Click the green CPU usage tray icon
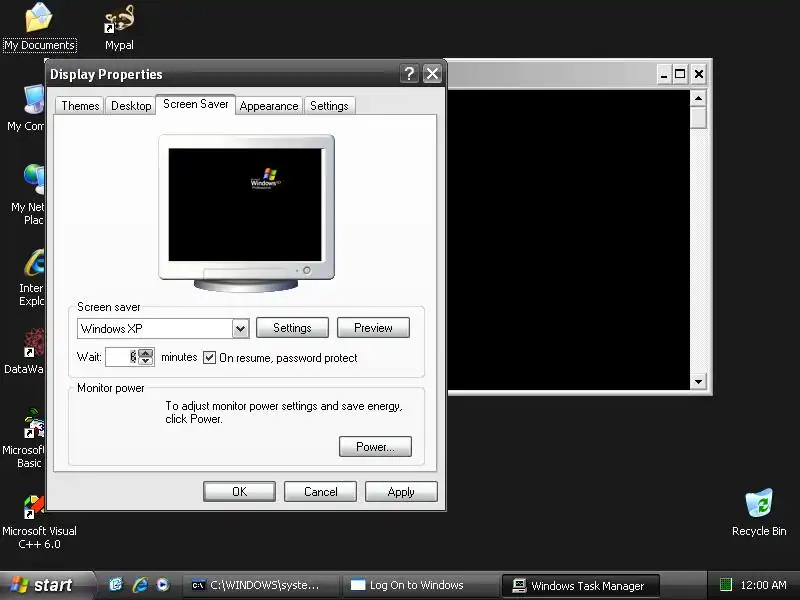Image resolution: width=800 pixels, height=600 pixels. [726, 585]
